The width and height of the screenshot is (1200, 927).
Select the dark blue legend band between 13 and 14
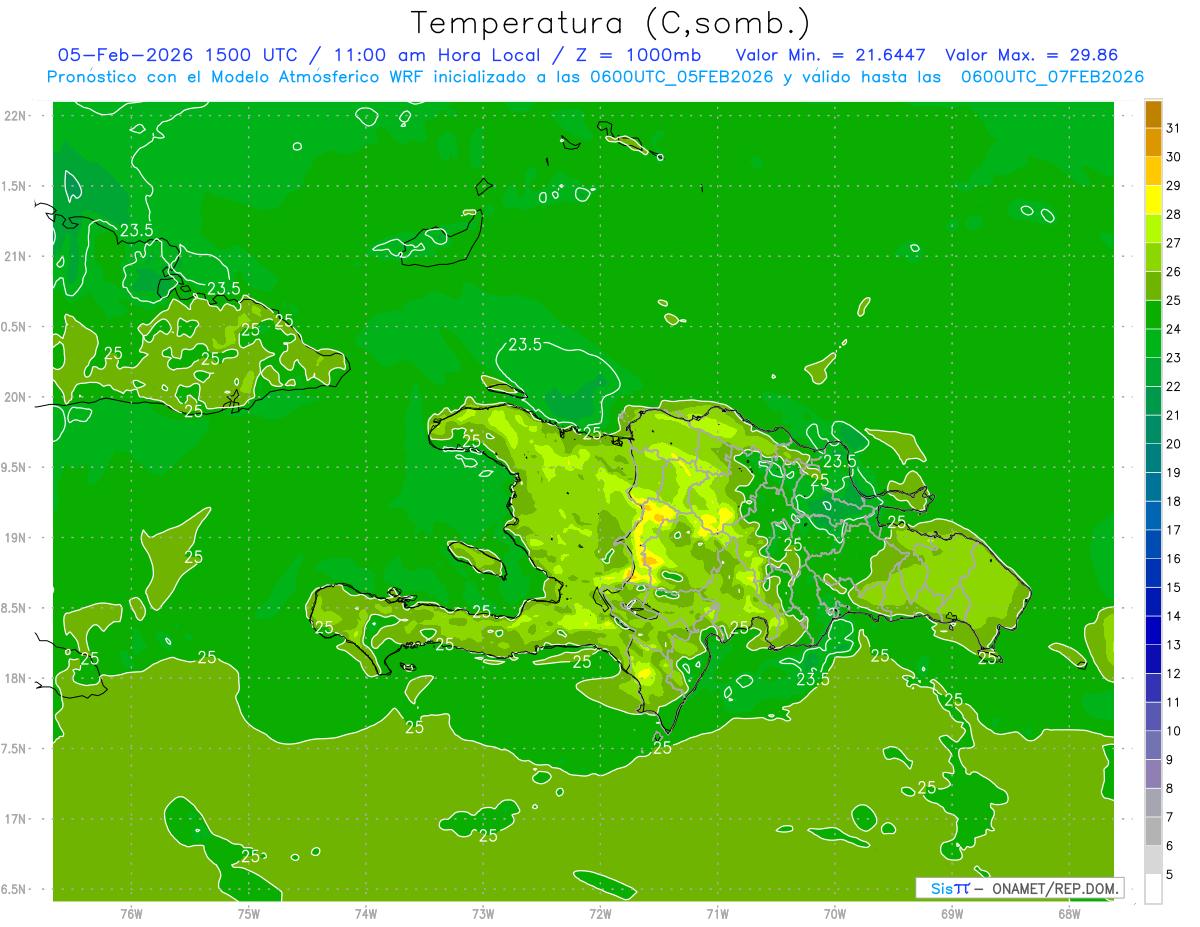[x=1153, y=630]
